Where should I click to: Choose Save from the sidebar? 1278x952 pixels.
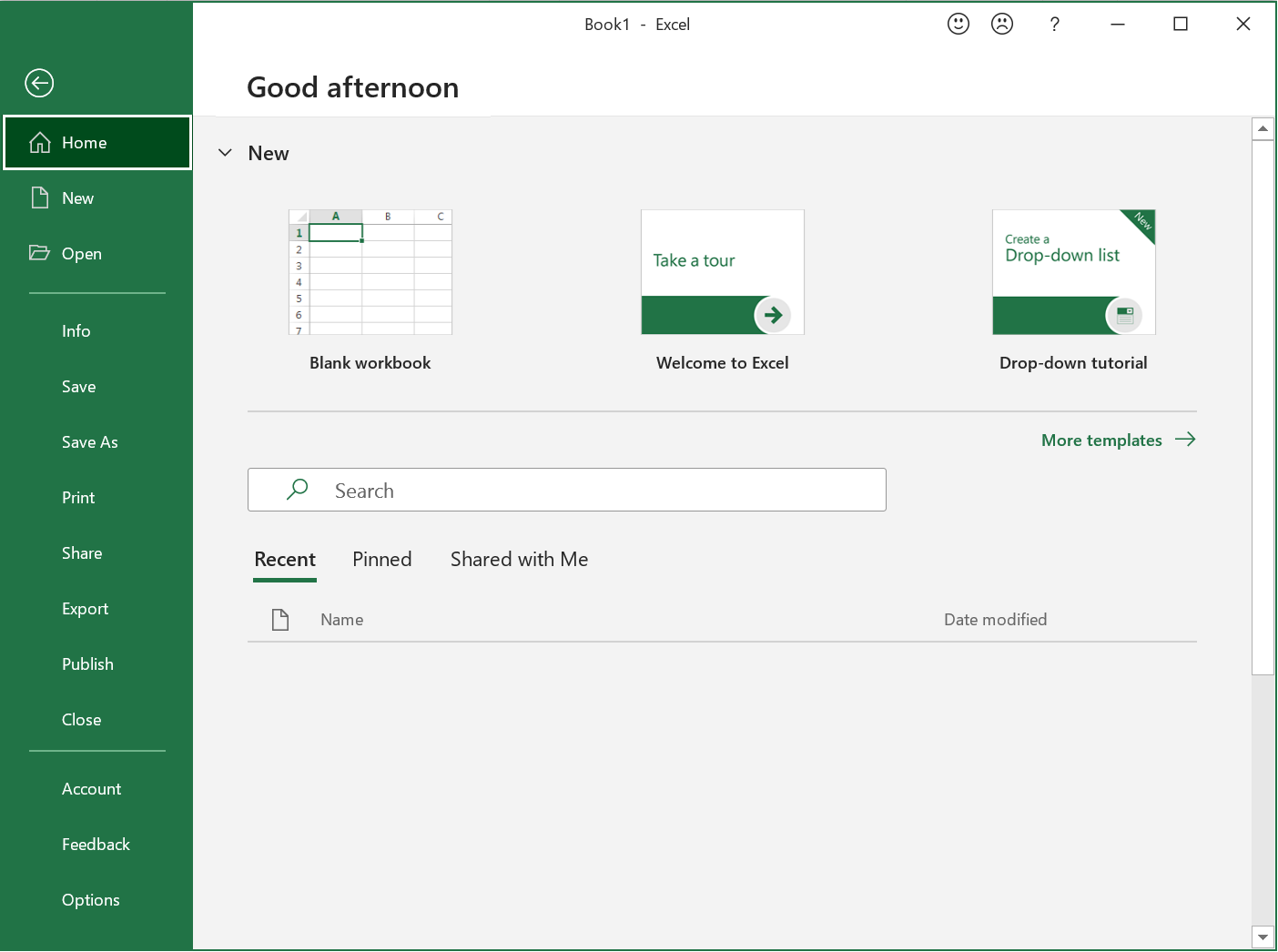[x=97, y=387]
